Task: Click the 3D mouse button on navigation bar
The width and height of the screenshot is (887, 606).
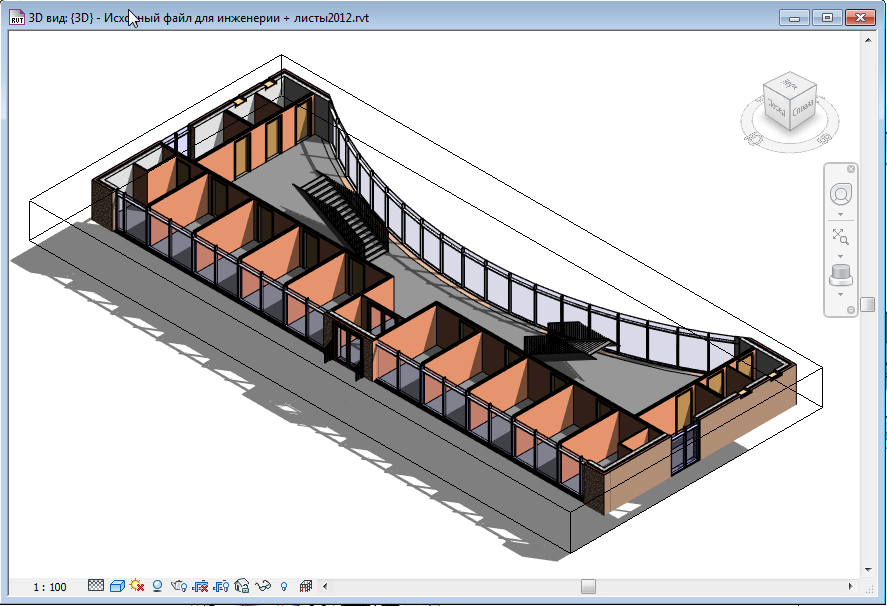Action: point(841,276)
